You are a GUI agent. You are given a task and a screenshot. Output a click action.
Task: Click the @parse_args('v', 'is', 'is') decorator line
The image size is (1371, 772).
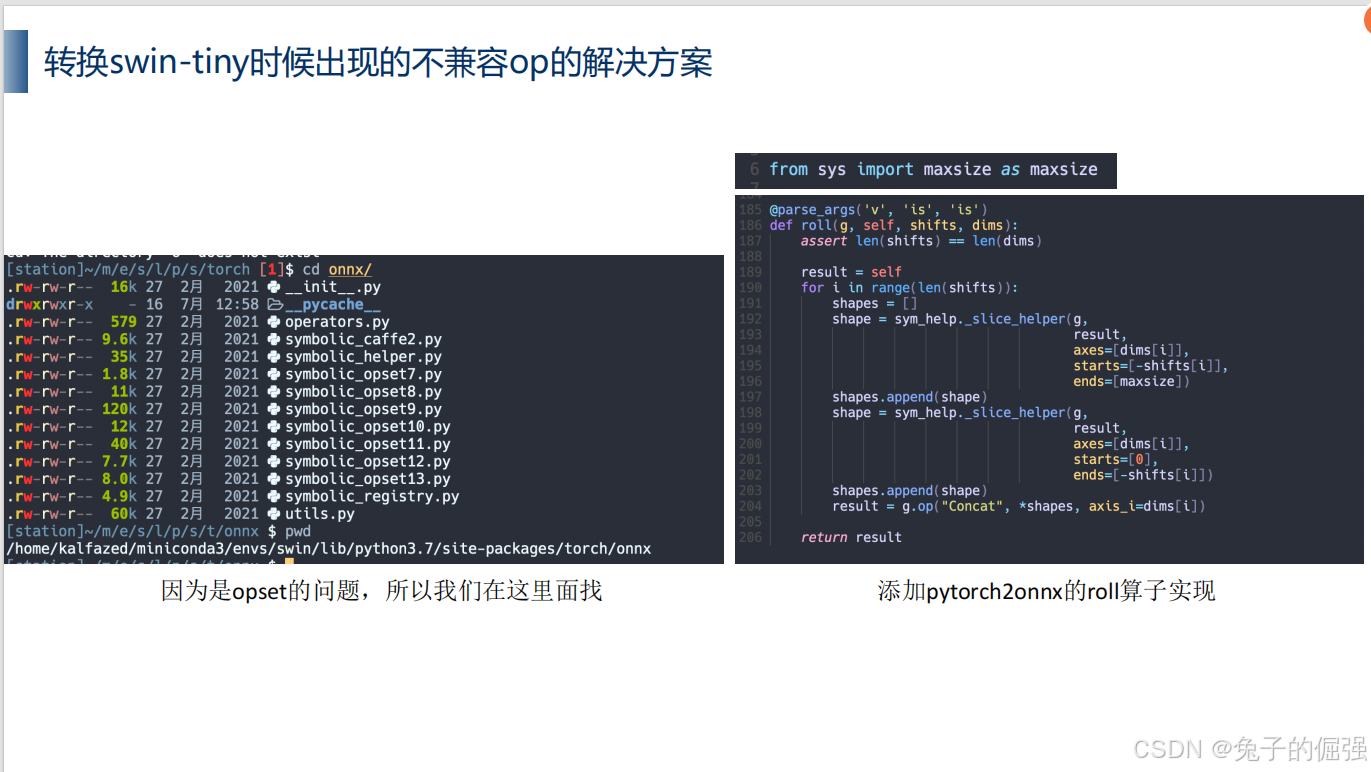(878, 210)
